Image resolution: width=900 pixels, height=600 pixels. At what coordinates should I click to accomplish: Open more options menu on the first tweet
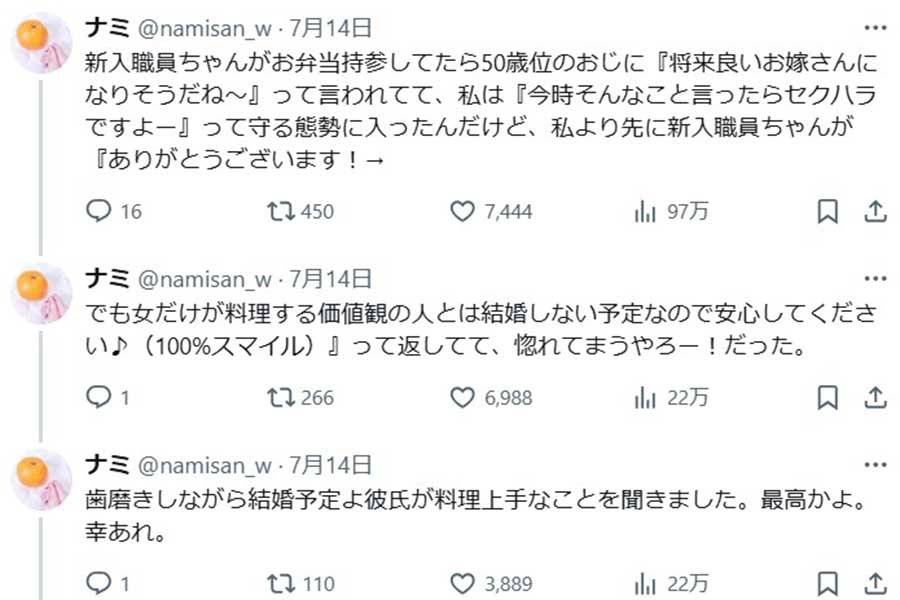[x=876, y=28]
